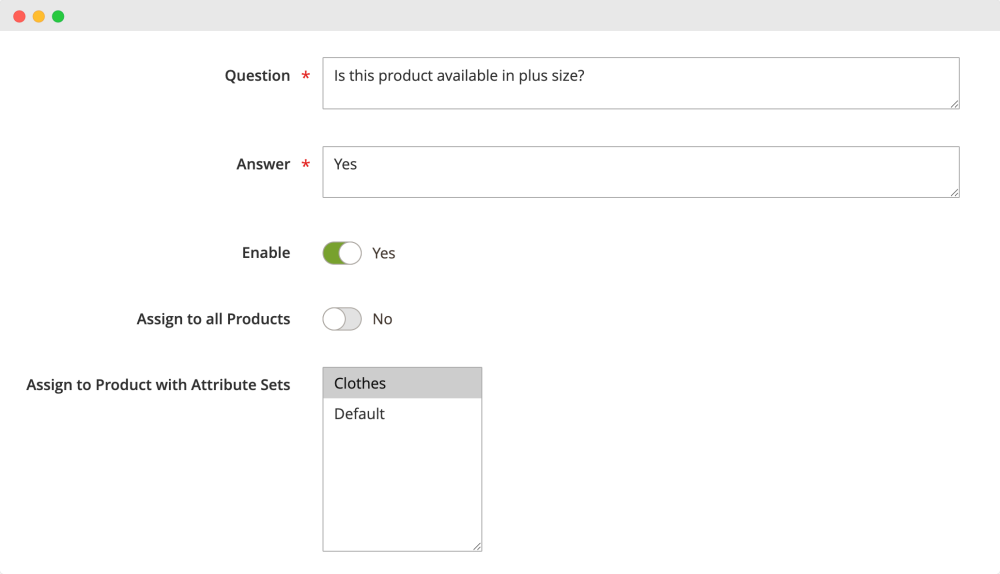The width and height of the screenshot is (1000, 574).
Task: Click the Question field label
Action: click(x=257, y=76)
